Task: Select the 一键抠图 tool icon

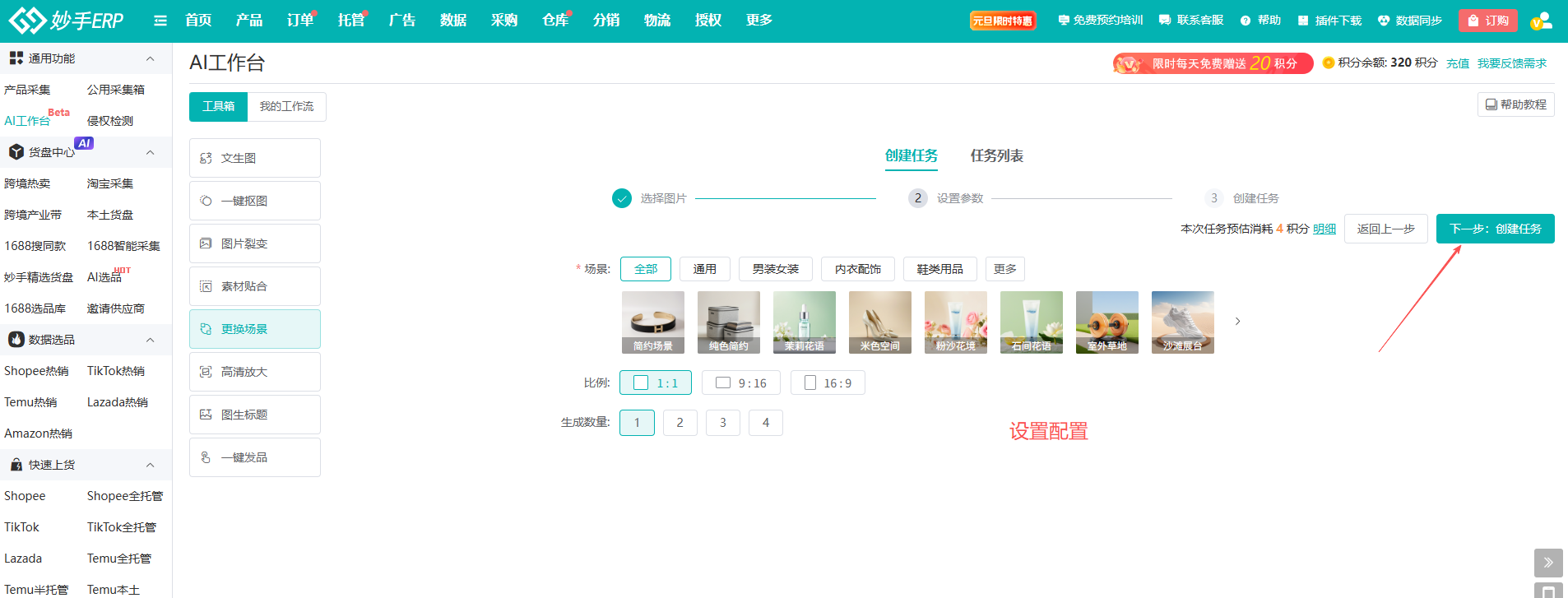Action: pyautogui.click(x=206, y=201)
